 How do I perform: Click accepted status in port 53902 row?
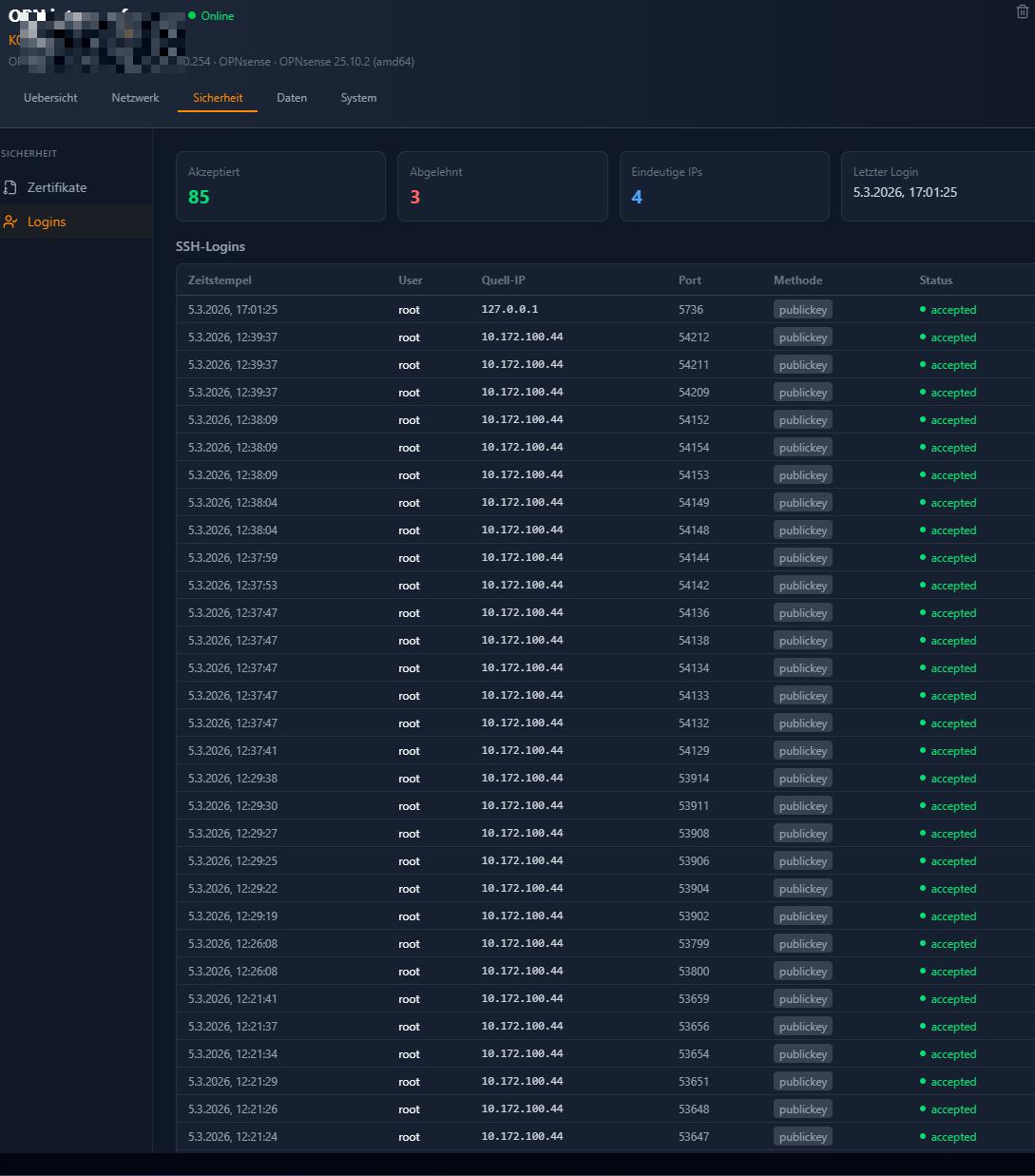pos(948,916)
